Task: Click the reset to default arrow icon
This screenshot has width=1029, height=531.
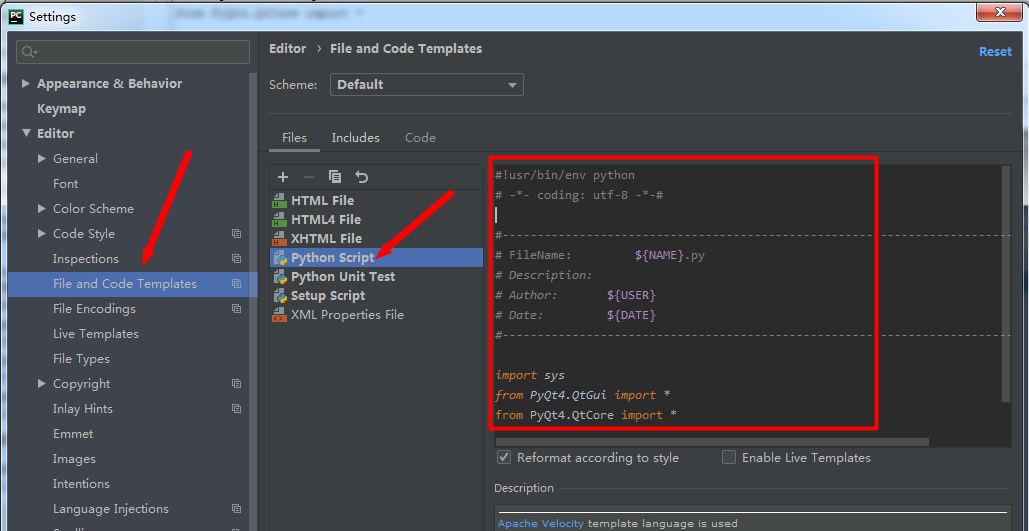Action: point(362,177)
